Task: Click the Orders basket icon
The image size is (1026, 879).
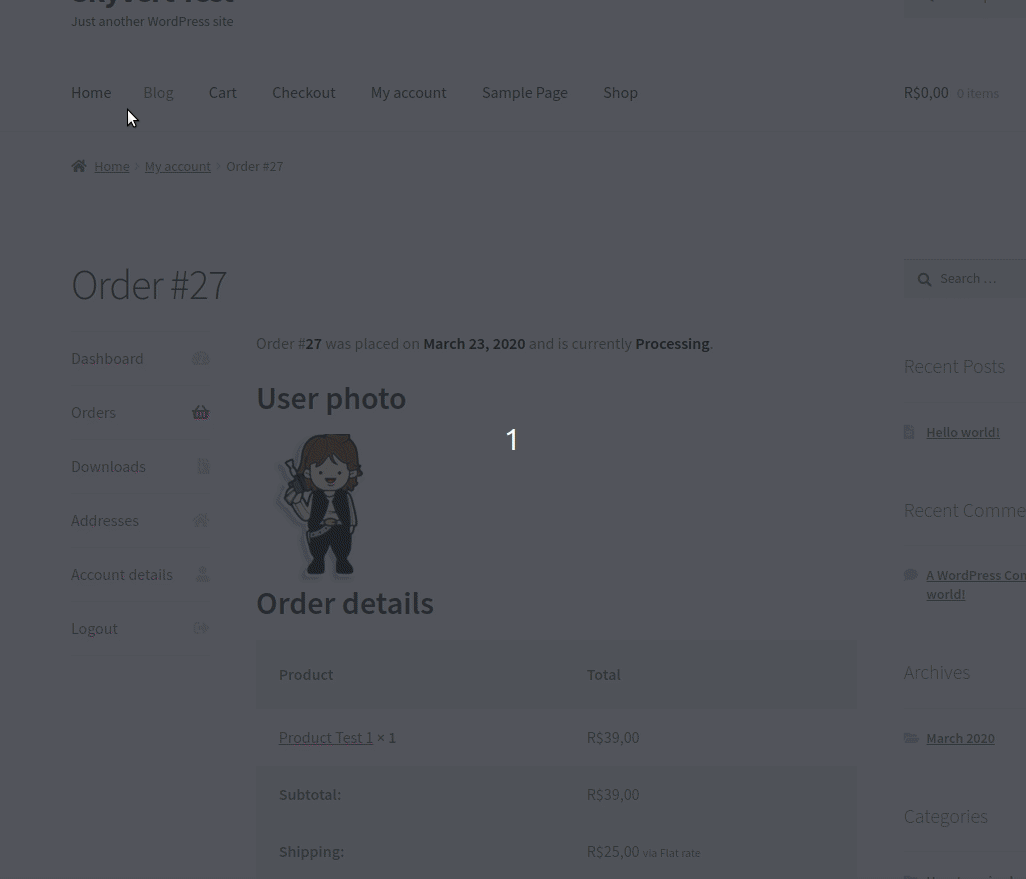Action: 200,412
